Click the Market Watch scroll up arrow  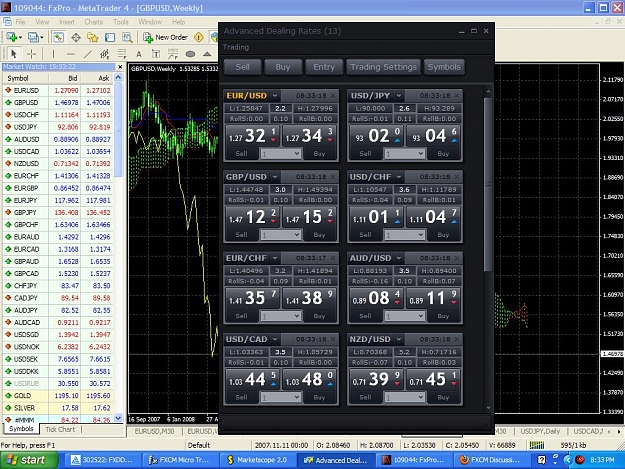118,77
